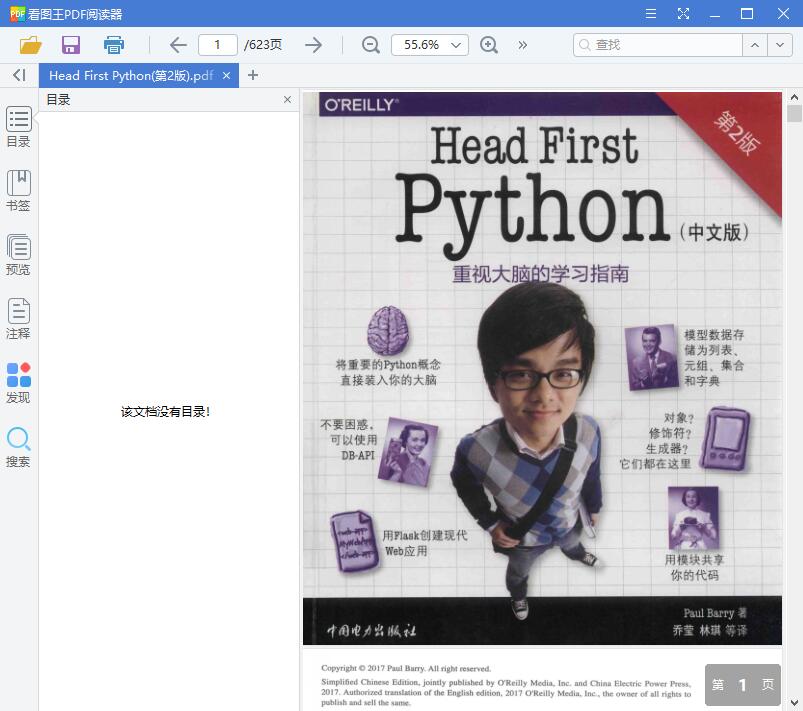803x711 pixels.
Task: Open the 发现 discover panel
Action: [18, 383]
